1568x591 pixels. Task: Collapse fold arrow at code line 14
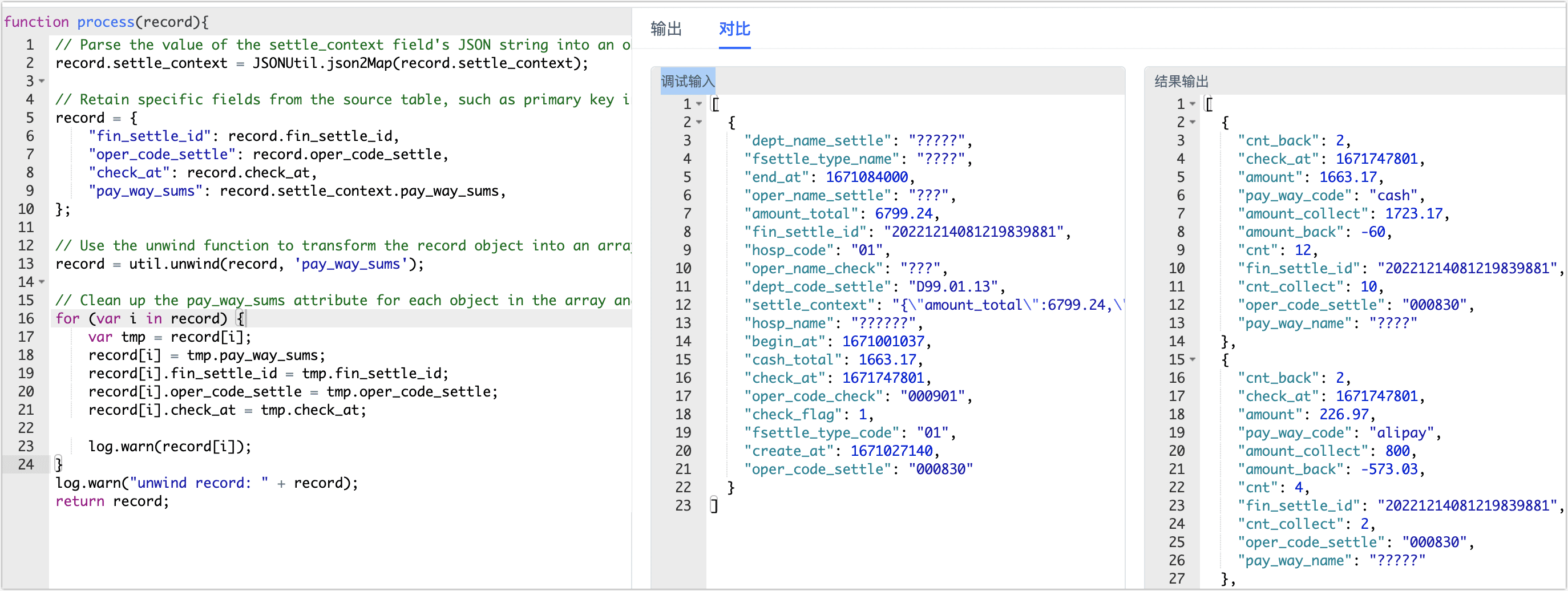(x=42, y=282)
